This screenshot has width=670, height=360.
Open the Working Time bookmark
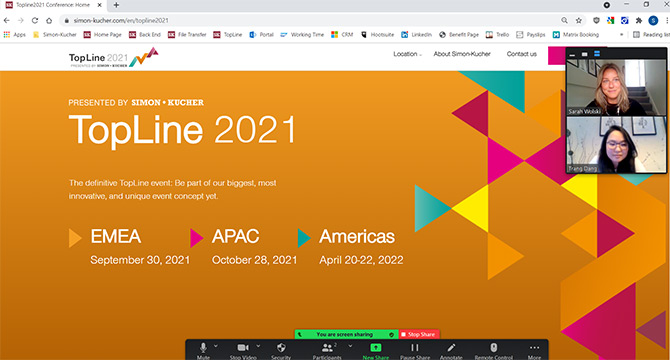[x=302, y=35]
